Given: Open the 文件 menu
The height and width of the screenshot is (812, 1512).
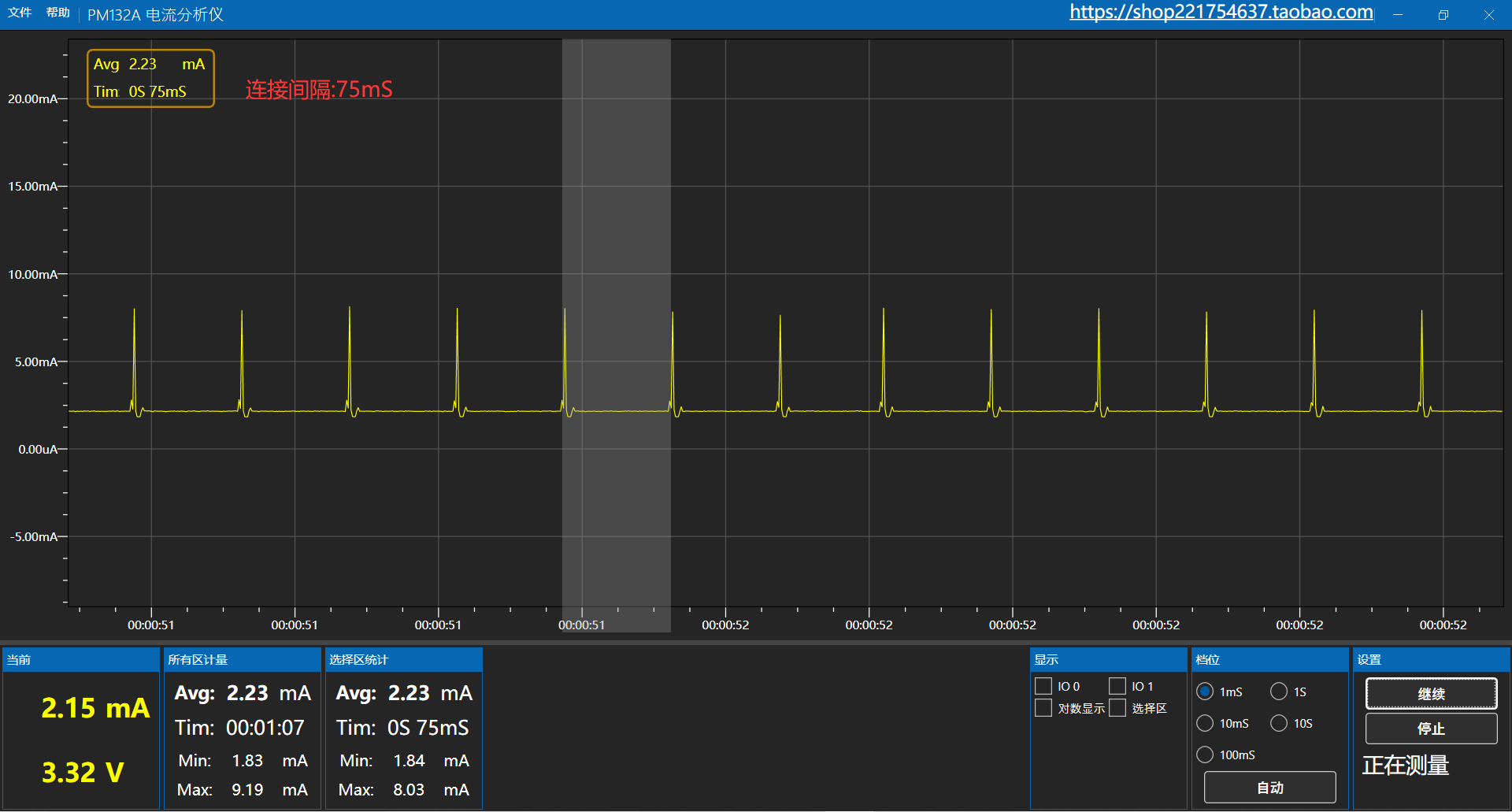Looking at the screenshot, I should pyautogui.click(x=20, y=13).
